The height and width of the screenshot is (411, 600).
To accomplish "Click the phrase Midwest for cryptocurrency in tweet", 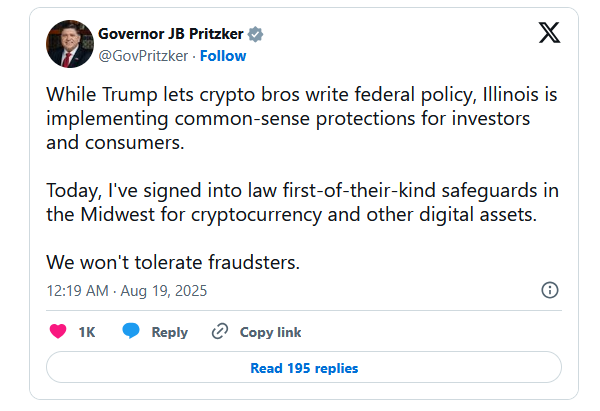I will [x=201, y=215].
